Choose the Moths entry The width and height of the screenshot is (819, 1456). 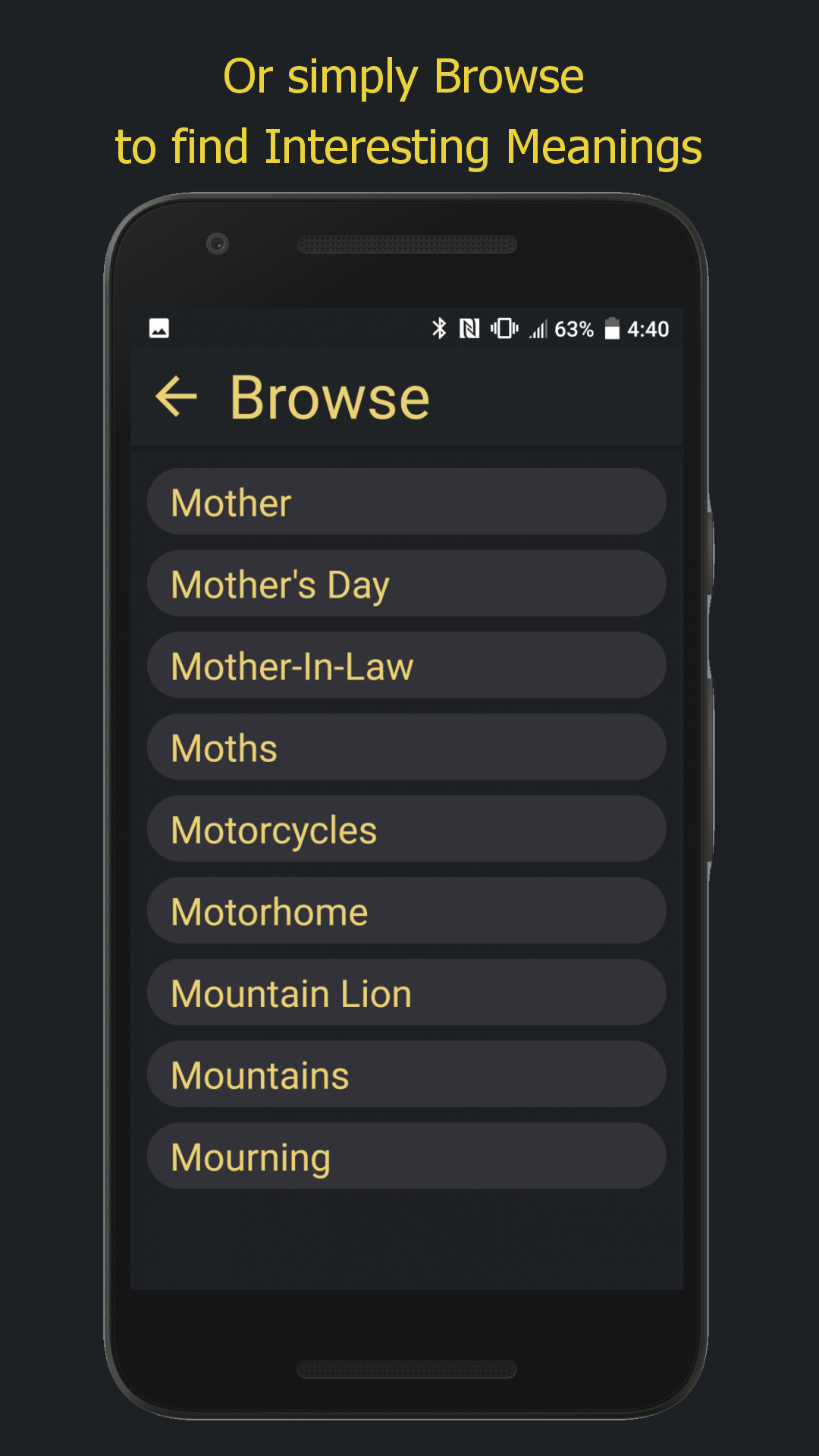[406, 748]
